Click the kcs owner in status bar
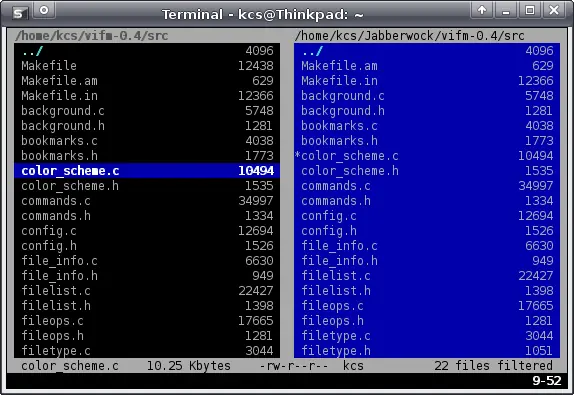574x395 pixels. (353, 366)
